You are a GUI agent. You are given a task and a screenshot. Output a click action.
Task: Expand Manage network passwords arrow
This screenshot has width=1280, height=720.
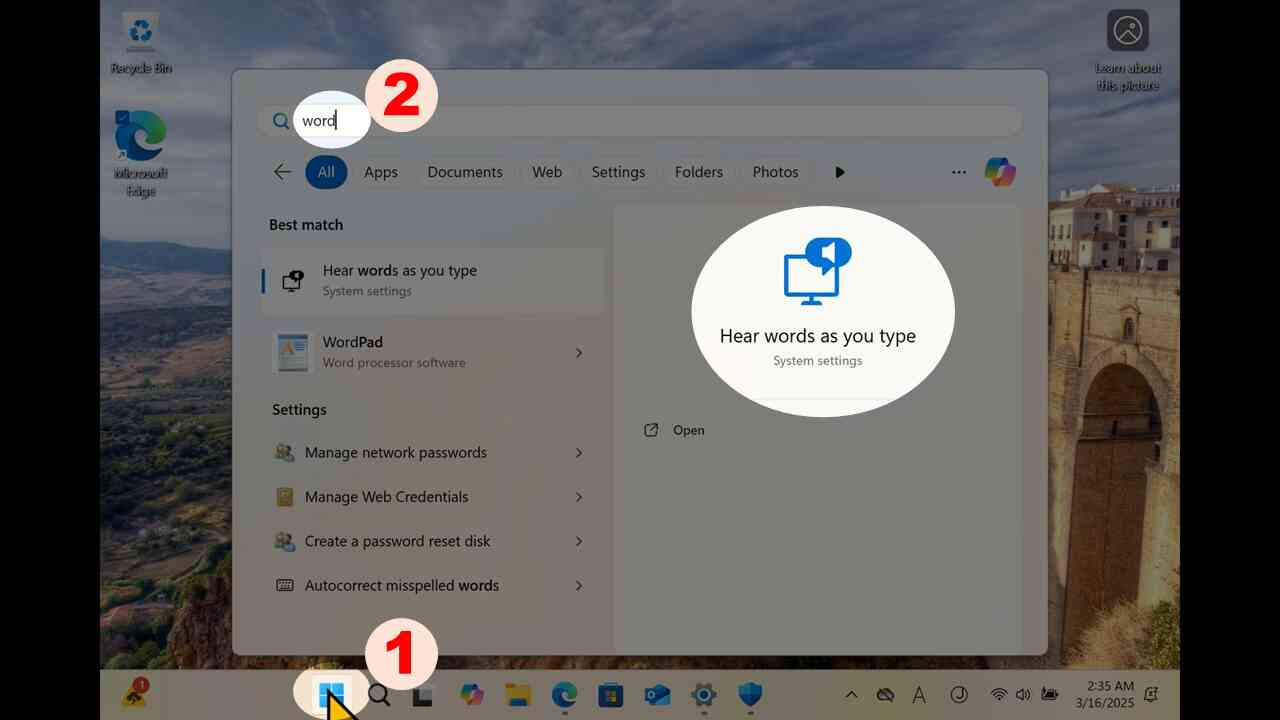pyautogui.click(x=579, y=453)
